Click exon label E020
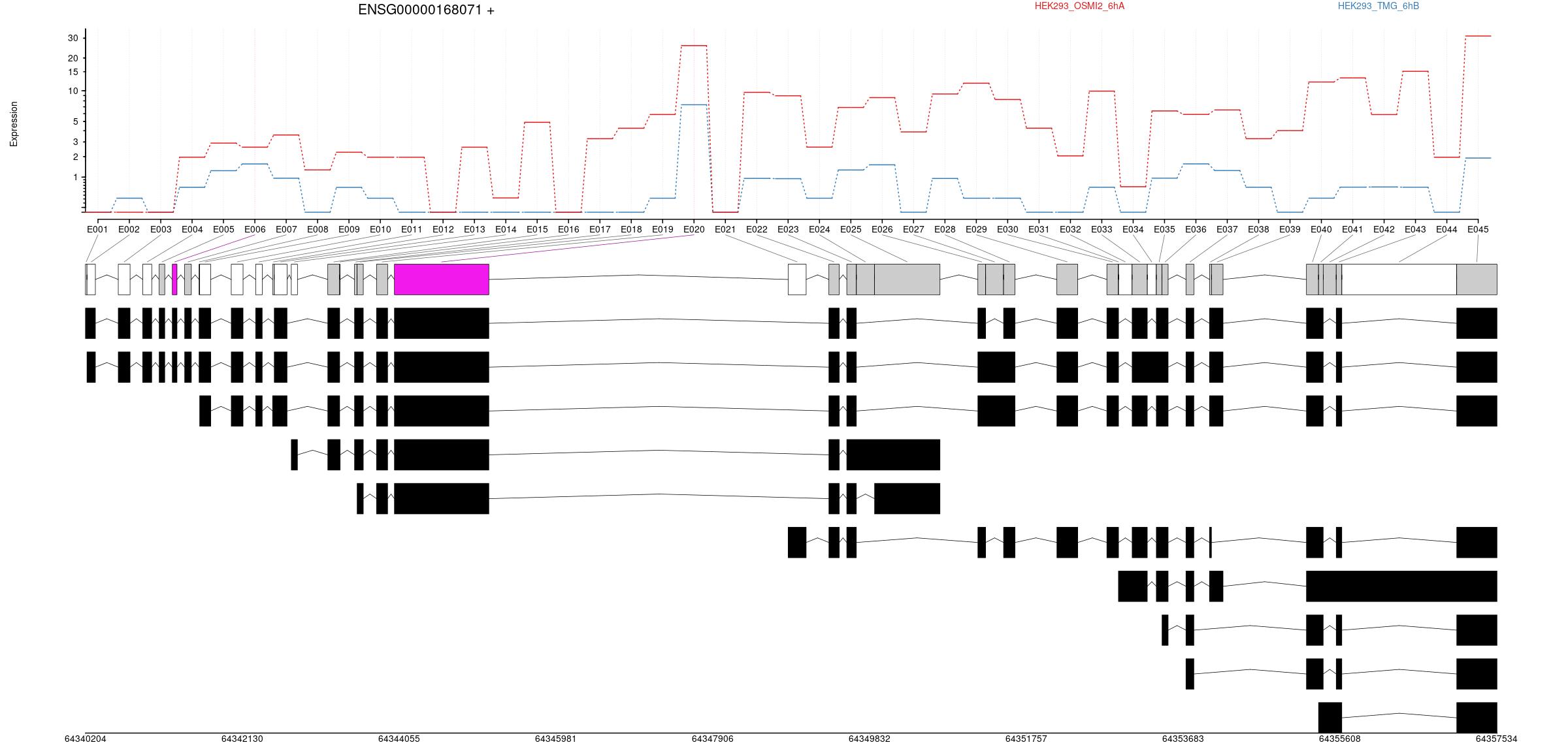The width and height of the screenshot is (1568, 751). tap(694, 229)
